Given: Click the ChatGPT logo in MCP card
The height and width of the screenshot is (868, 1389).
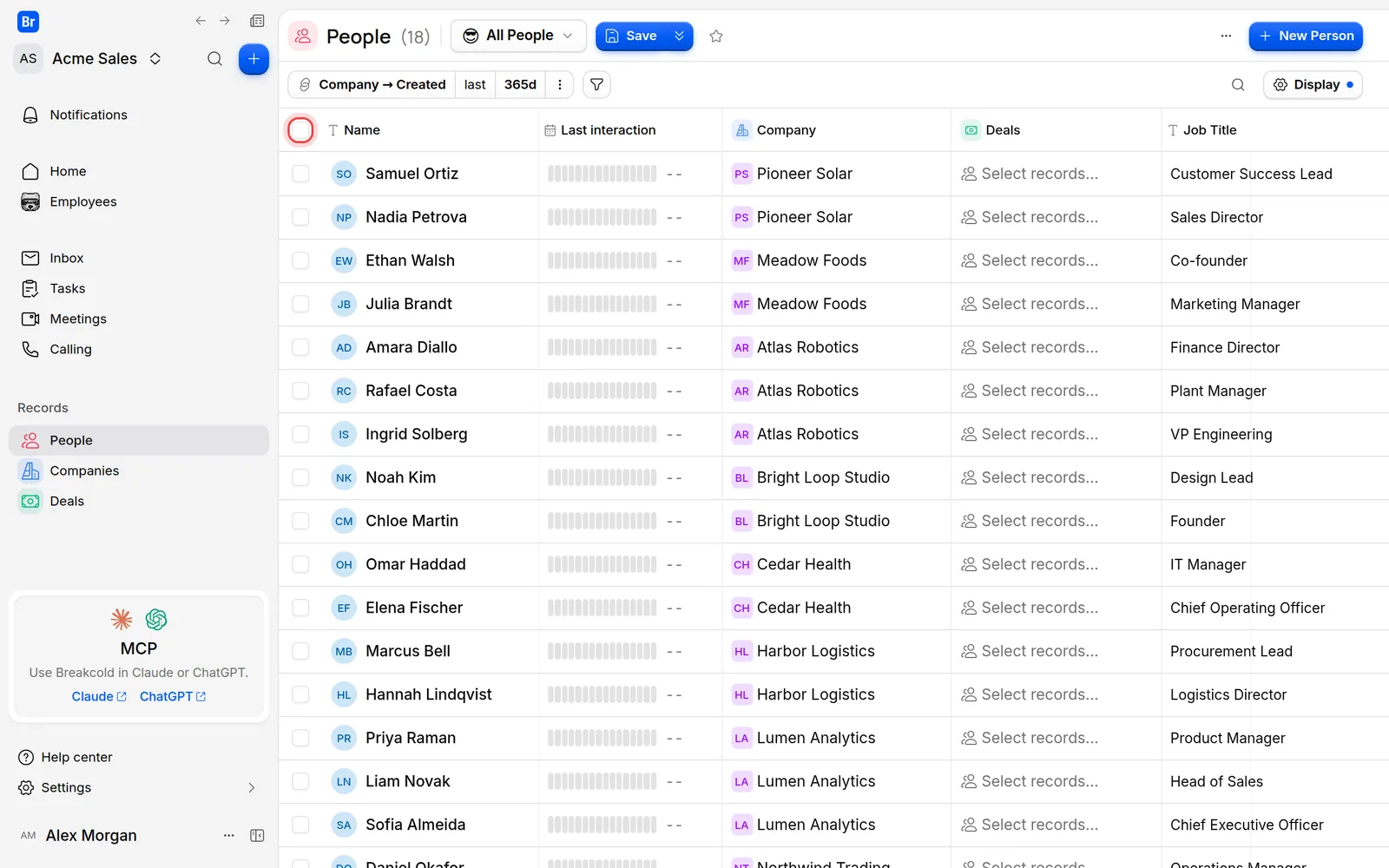Looking at the screenshot, I should tap(156, 619).
